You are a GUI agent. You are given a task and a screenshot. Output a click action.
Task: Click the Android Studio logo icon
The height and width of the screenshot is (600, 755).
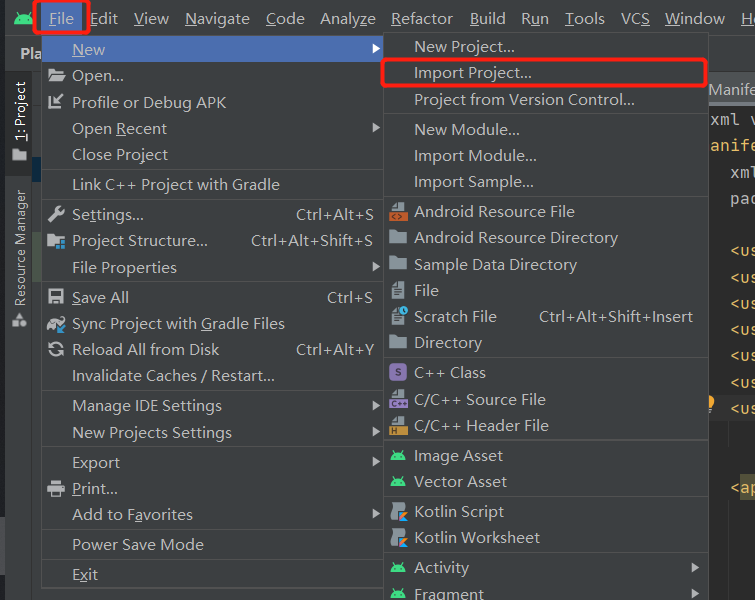click(x=23, y=18)
